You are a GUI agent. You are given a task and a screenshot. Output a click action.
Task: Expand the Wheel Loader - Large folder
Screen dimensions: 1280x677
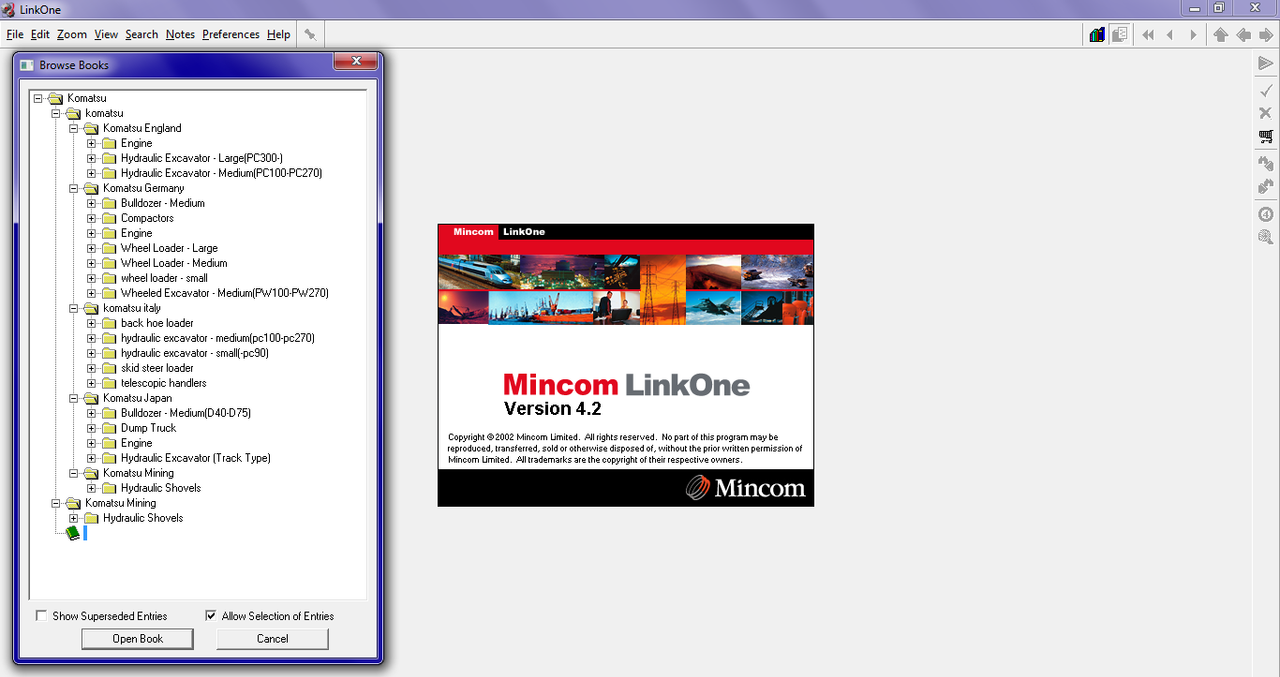(91, 248)
